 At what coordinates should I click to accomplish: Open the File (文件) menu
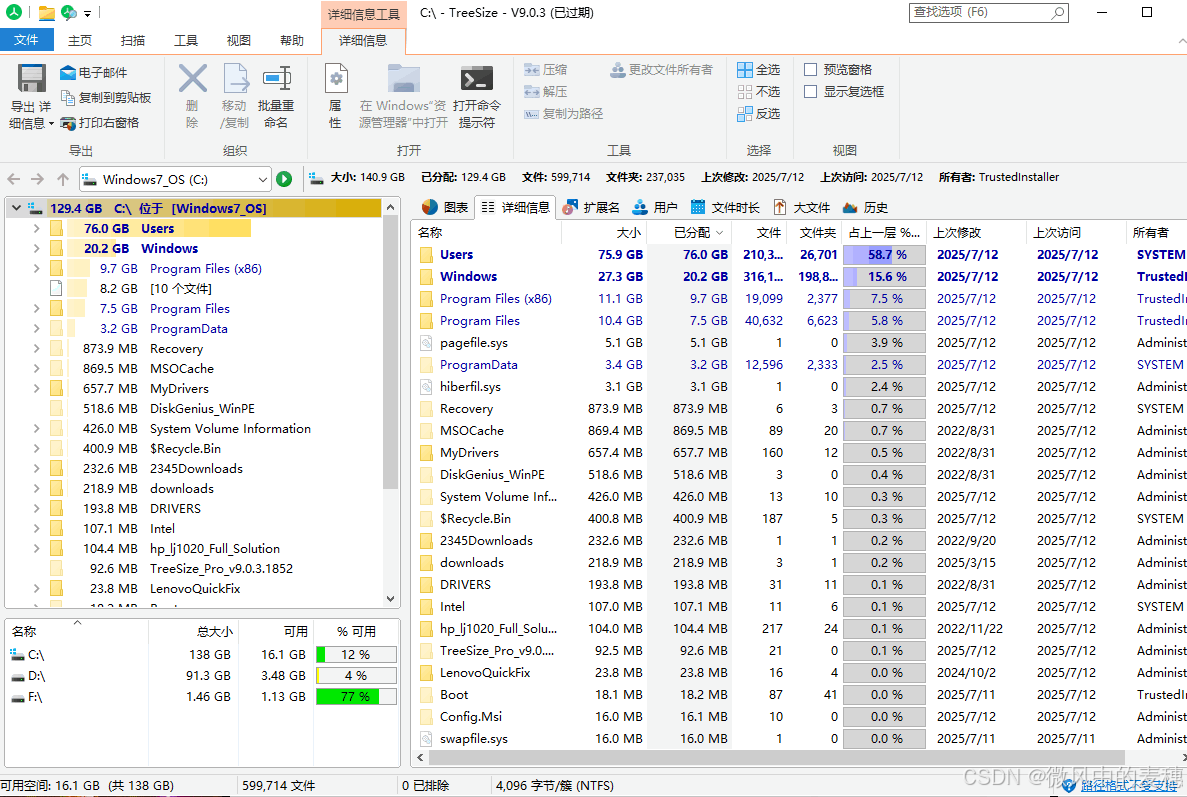(26, 40)
